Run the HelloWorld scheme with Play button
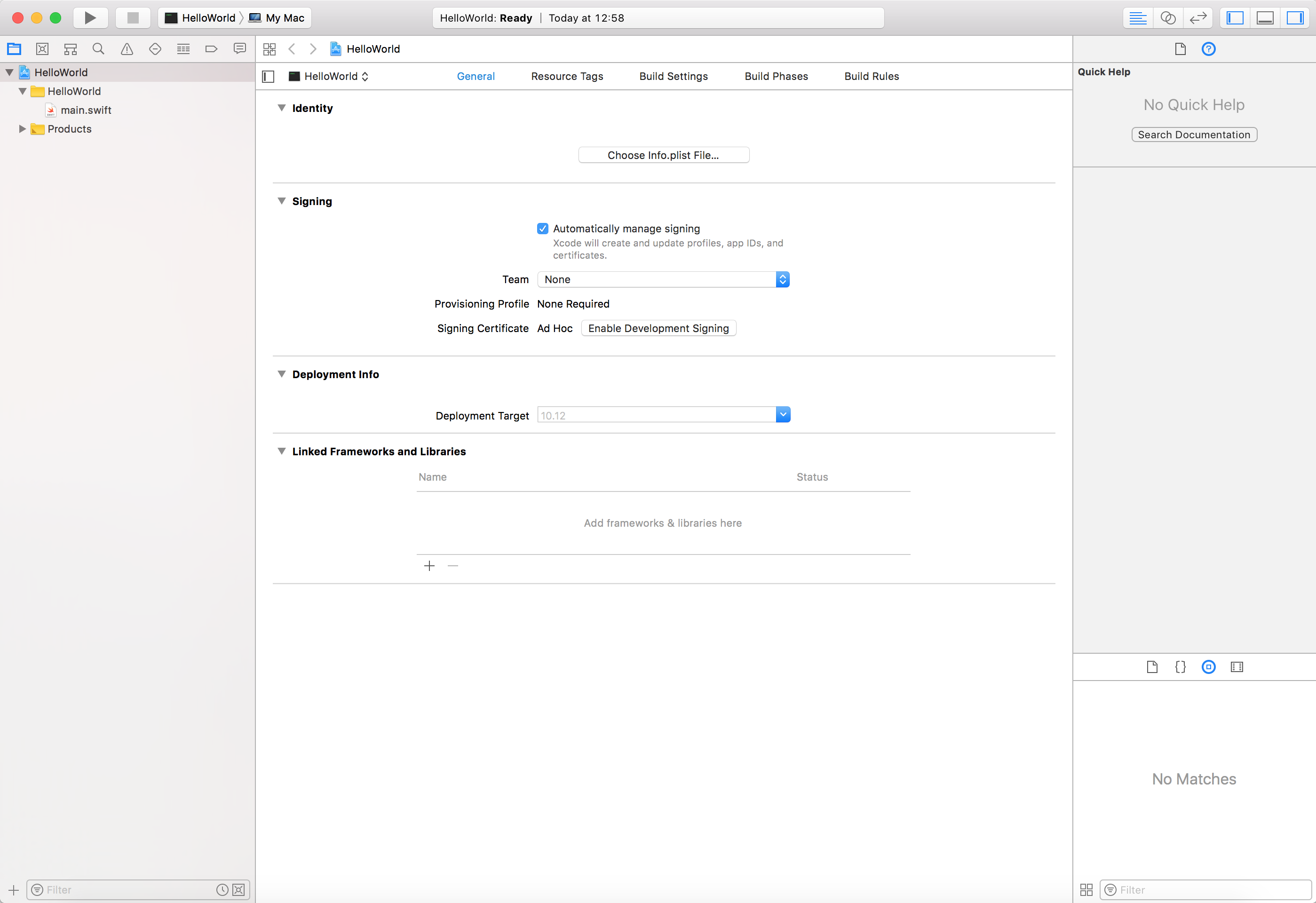 tap(91, 17)
